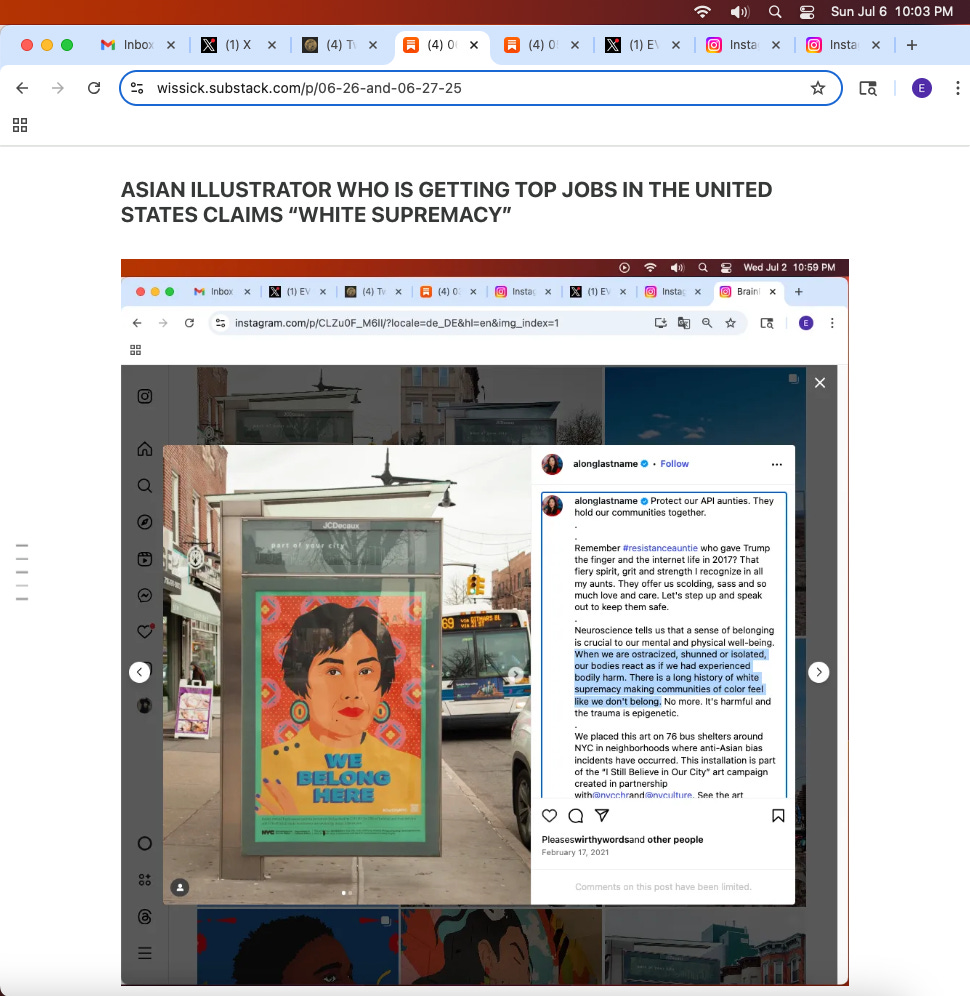View site information icon beside wissick.substack.com URL

(x=137, y=88)
